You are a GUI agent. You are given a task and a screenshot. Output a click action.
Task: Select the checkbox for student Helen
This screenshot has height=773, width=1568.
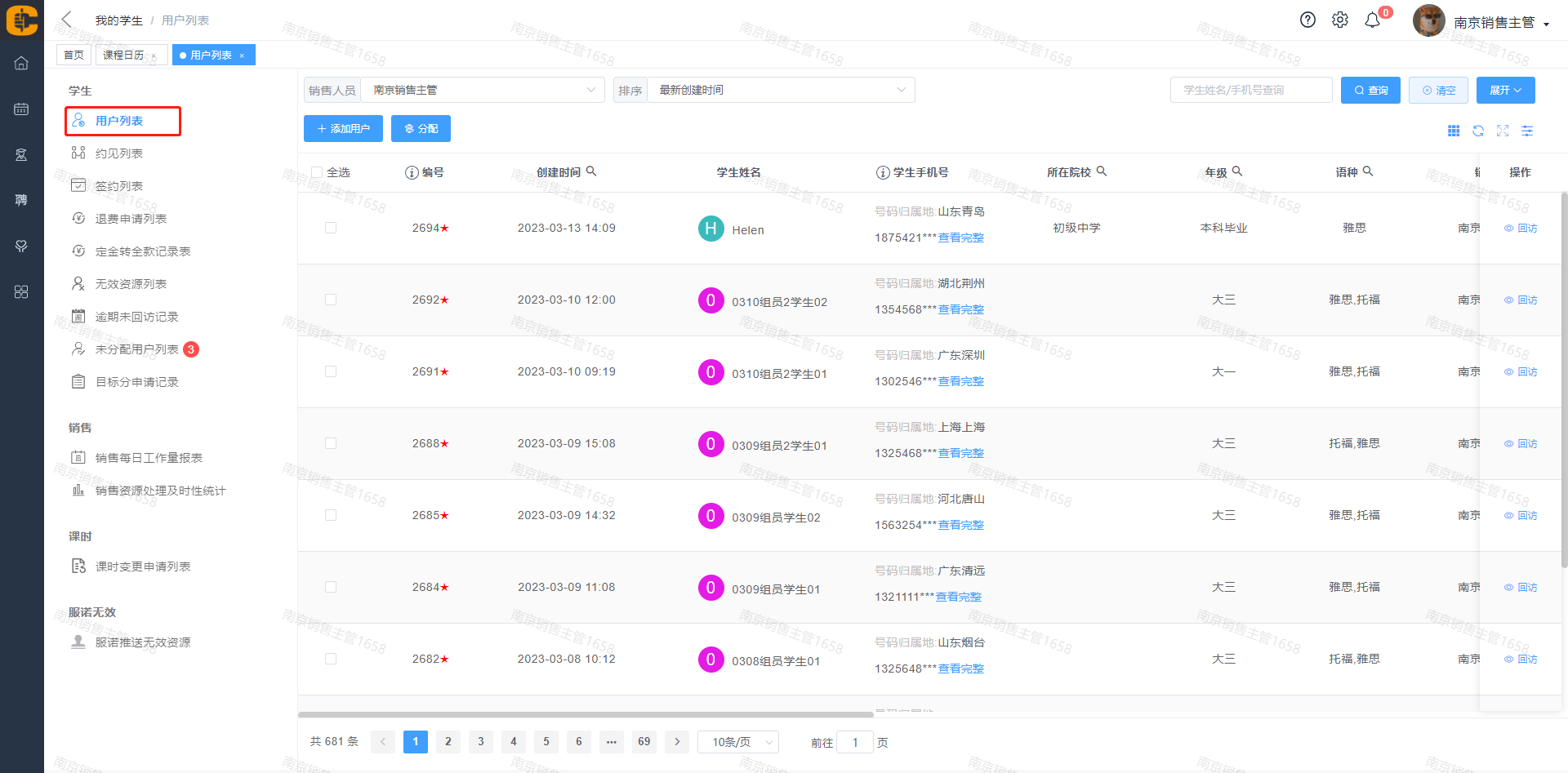point(331,228)
